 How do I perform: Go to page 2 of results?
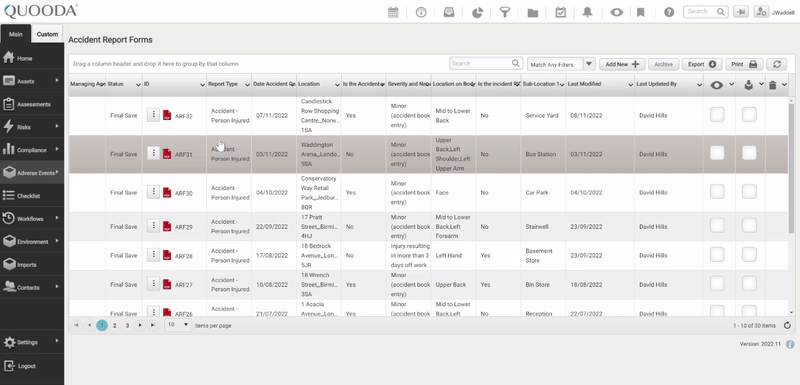[115, 325]
